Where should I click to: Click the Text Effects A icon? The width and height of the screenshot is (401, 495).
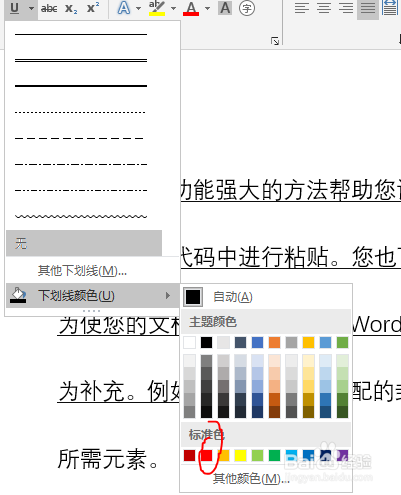(124, 8)
